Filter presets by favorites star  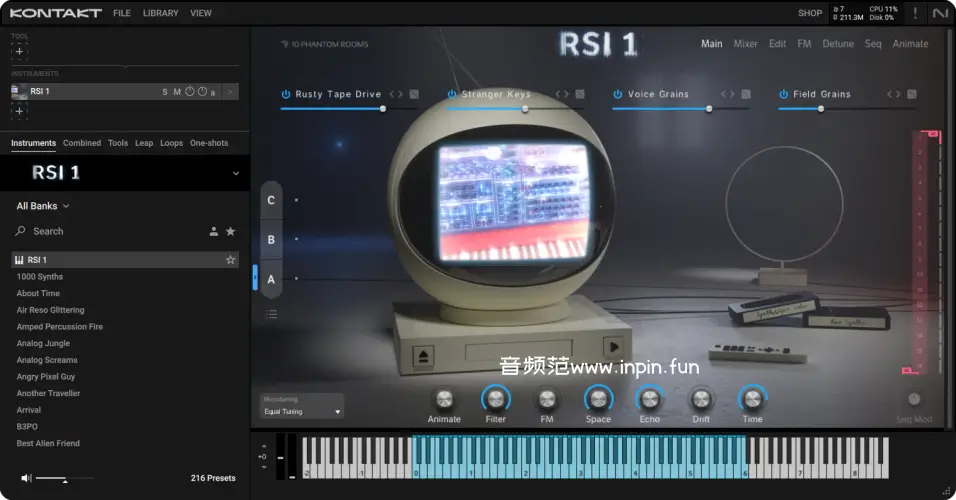click(x=230, y=231)
